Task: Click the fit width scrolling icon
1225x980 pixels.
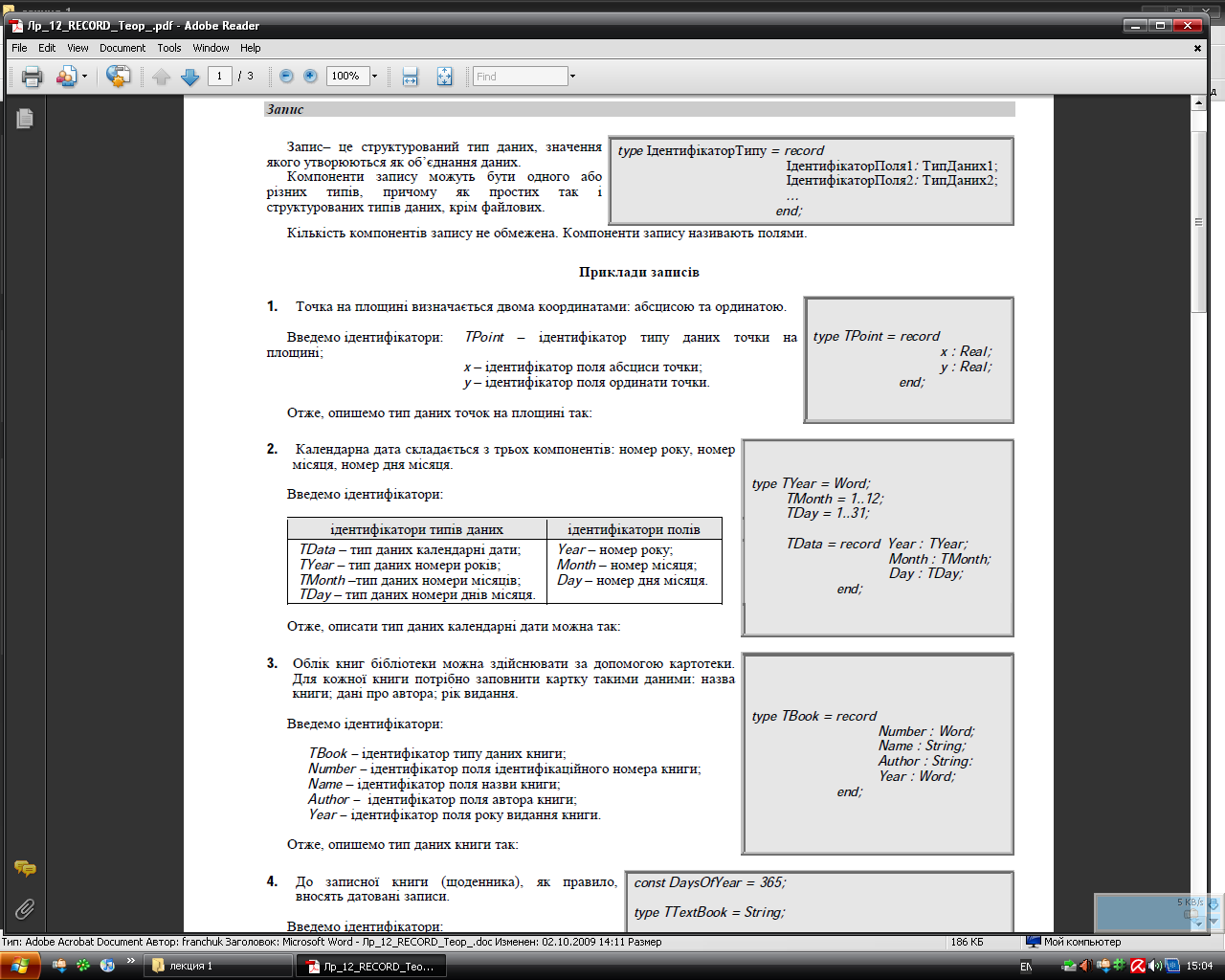Action: click(411, 77)
